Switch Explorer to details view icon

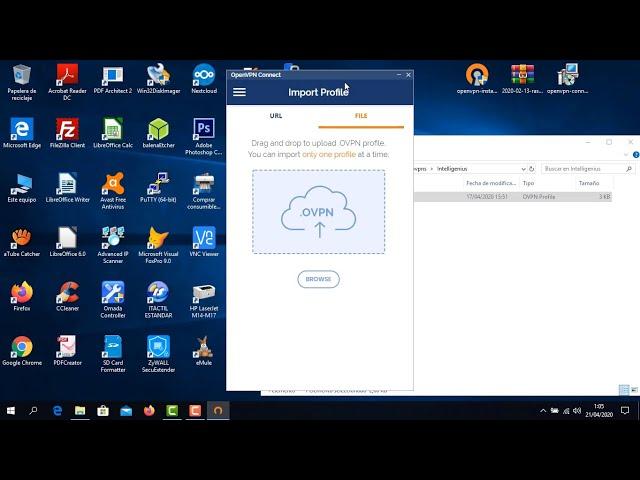[x=624, y=390]
